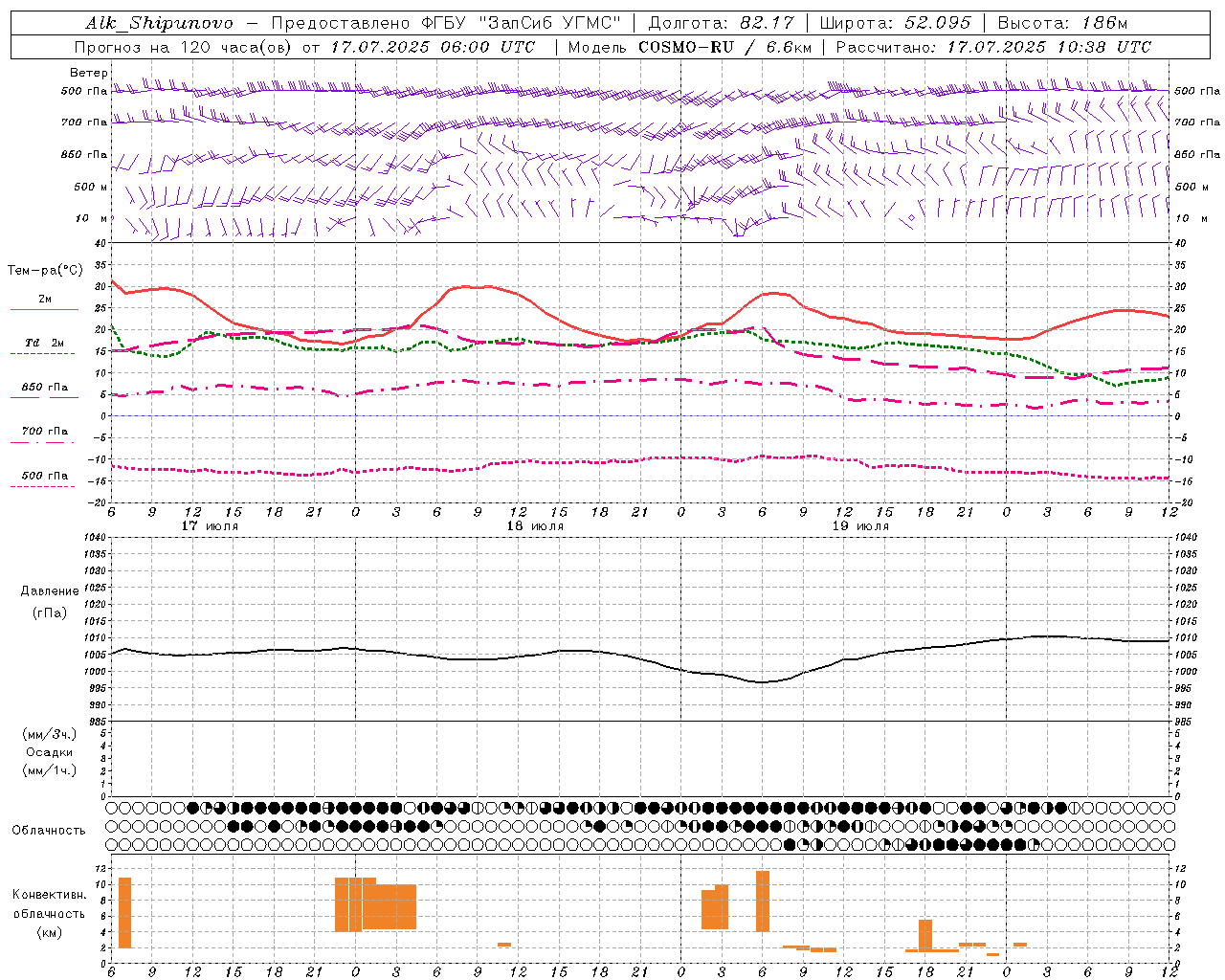The height and width of the screenshot is (980, 1225).
Task: Click the "(км)" convective cloud unit label
Action: point(50,932)
